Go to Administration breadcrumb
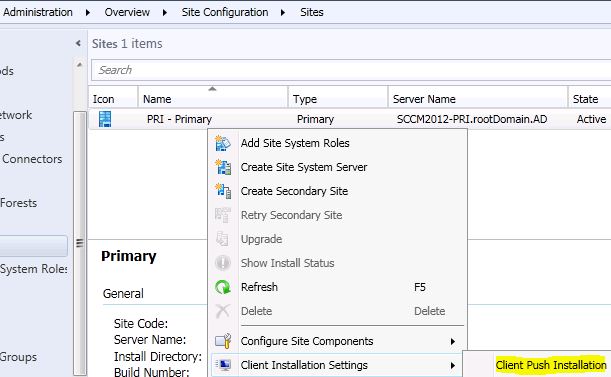 point(38,12)
